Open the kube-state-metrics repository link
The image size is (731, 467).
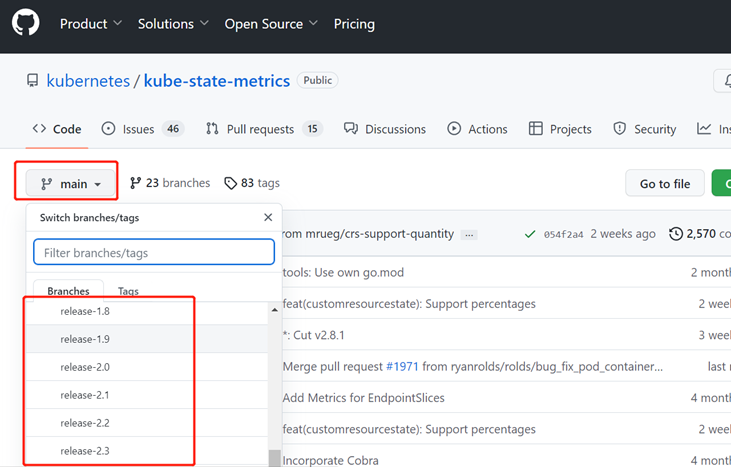pyautogui.click(x=217, y=81)
